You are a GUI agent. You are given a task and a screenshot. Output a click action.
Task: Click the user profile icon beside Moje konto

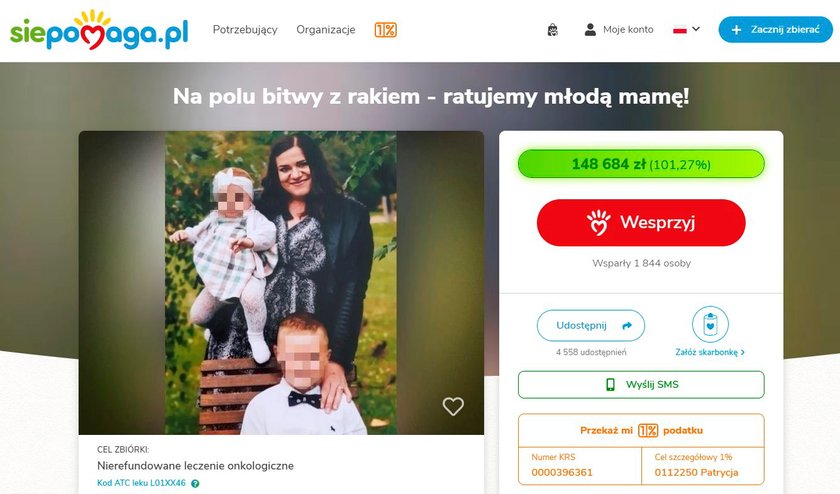(x=590, y=29)
